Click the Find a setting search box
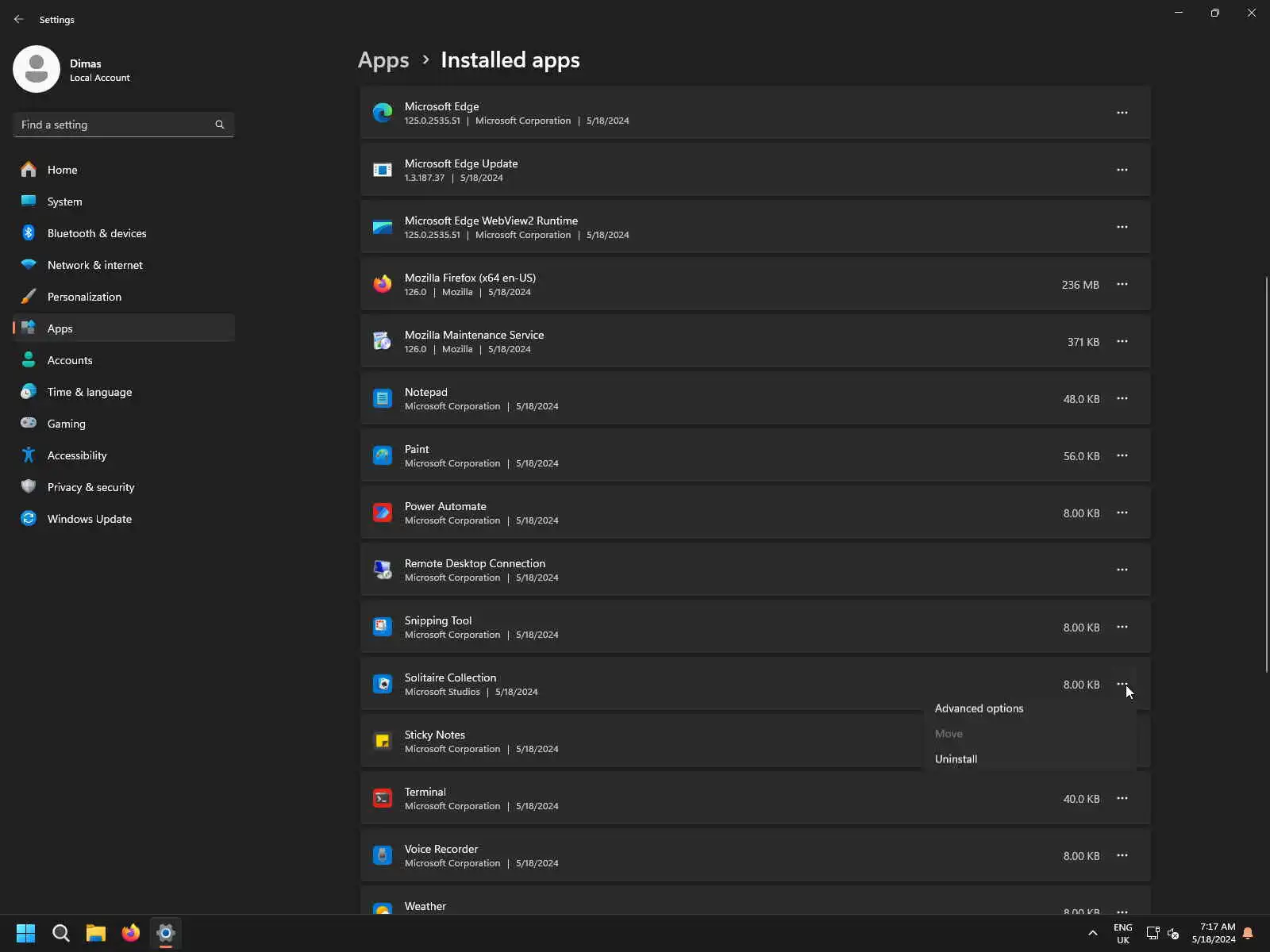The height and width of the screenshot is (952, 1270). click(115, 125)
